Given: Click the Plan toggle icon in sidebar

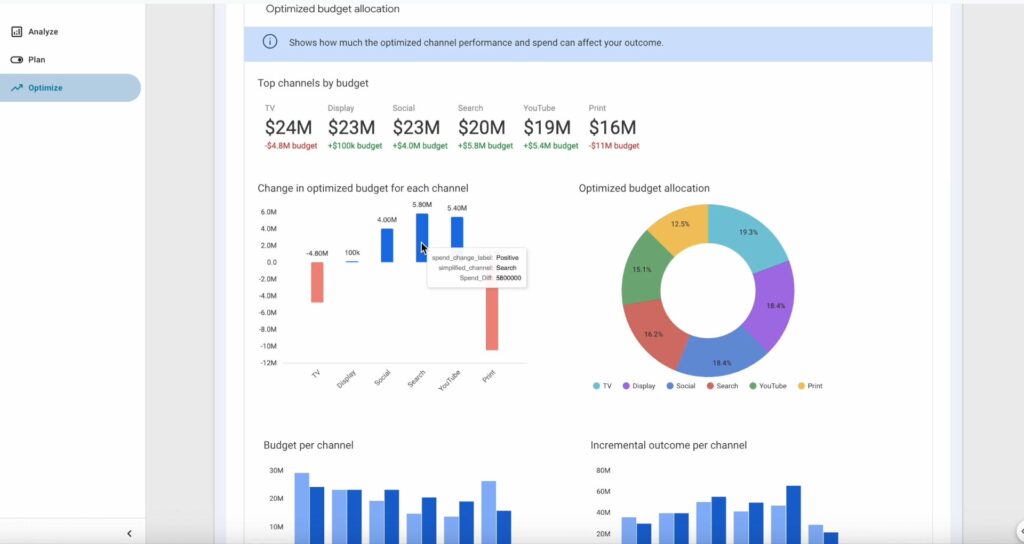Looking at the screenshot, I should pyautogui.click(x=16, y=60).
